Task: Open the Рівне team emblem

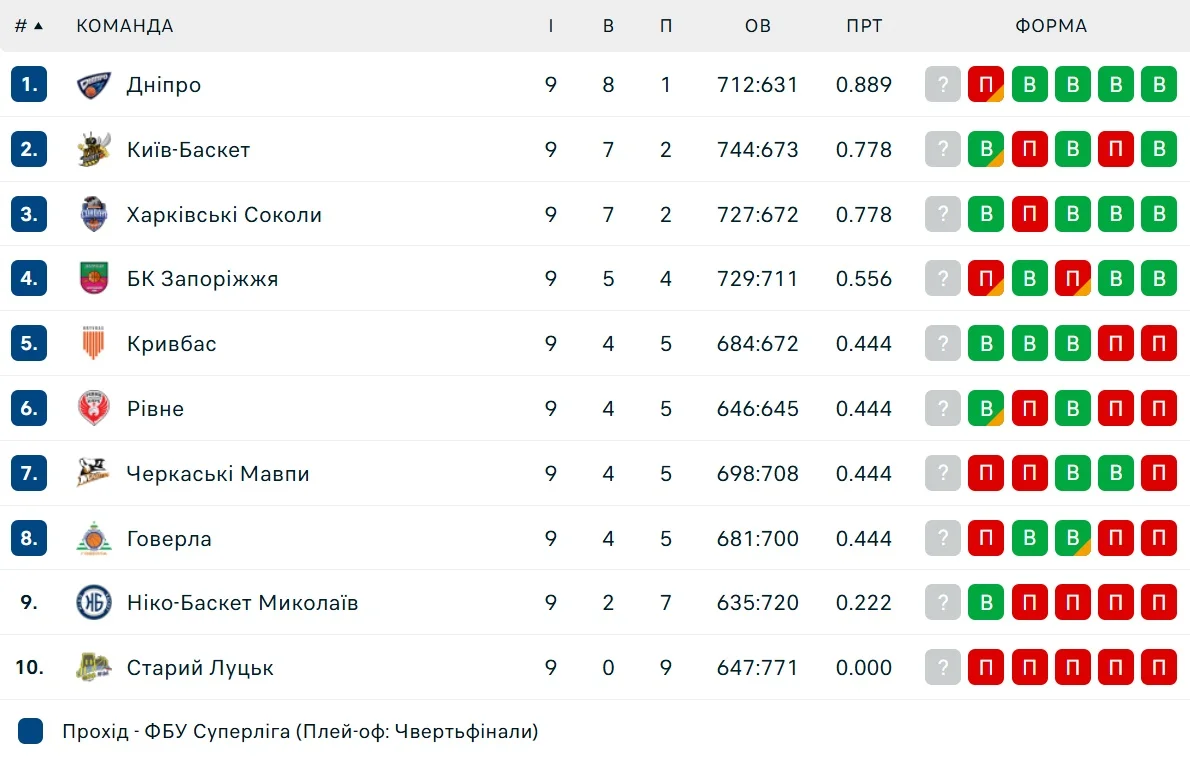Action: coord(94,408)
